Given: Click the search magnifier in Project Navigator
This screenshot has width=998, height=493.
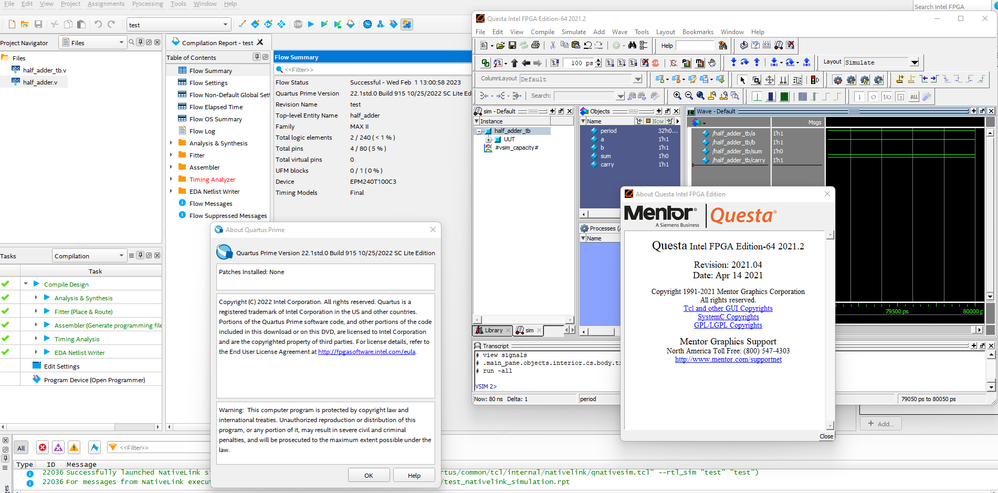Looking at the screenshot, I should click(x=132, y=42).
